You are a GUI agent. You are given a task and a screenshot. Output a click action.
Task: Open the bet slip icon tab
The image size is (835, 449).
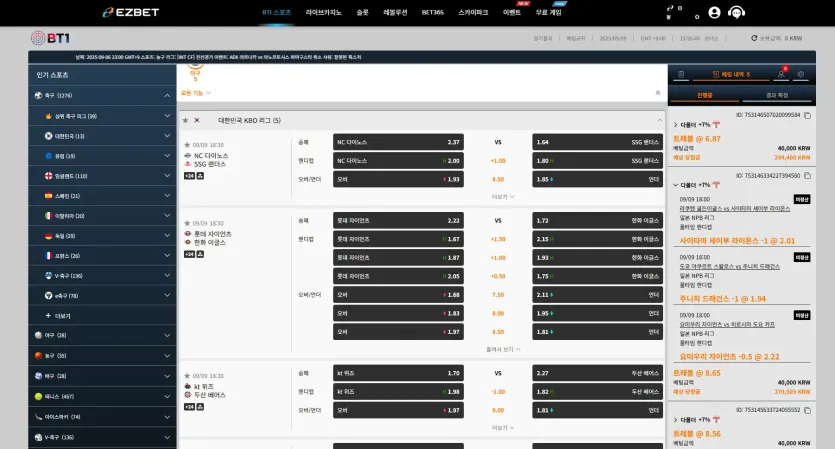pyautogui.click(x=681, y=75)
